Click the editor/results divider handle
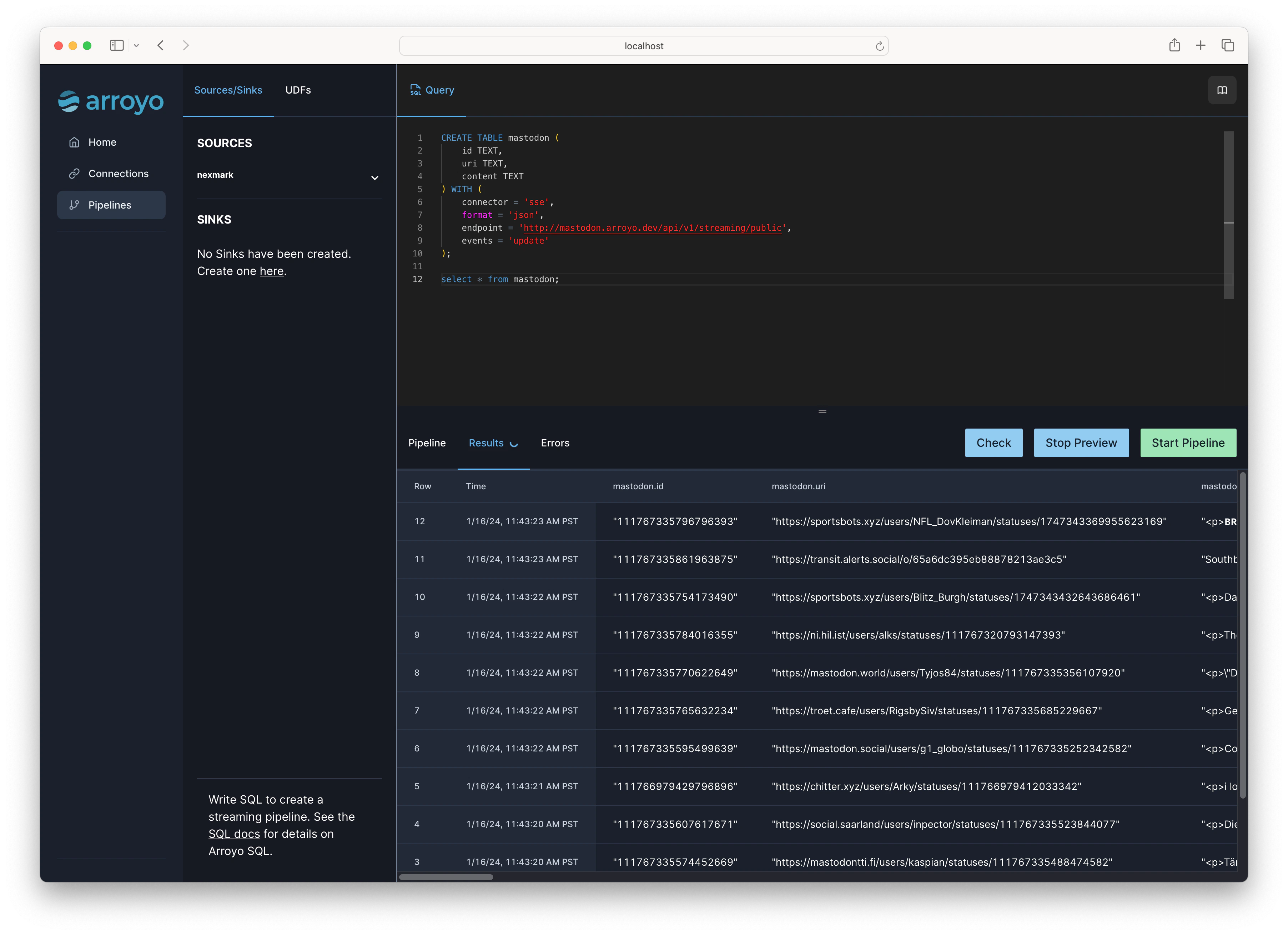This screenshot has height=935, width=1288. point(822,411)
